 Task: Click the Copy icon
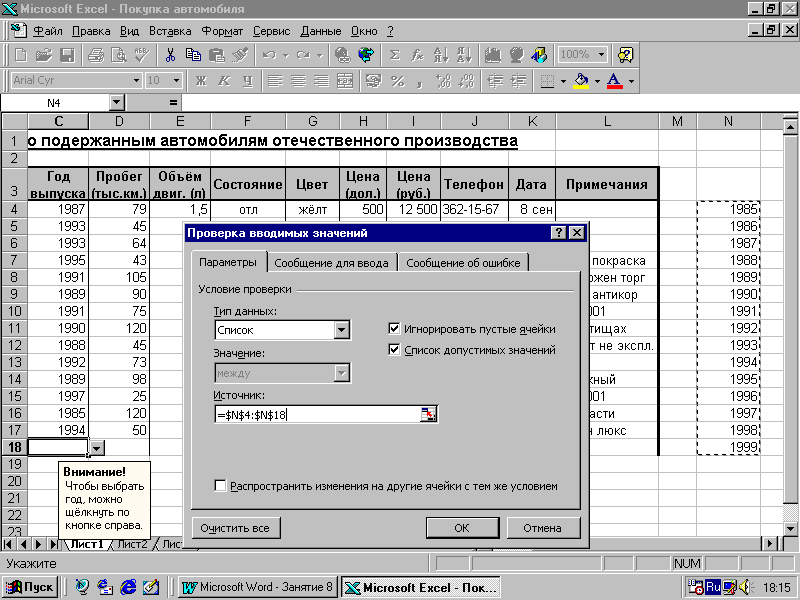coord(193,55)
